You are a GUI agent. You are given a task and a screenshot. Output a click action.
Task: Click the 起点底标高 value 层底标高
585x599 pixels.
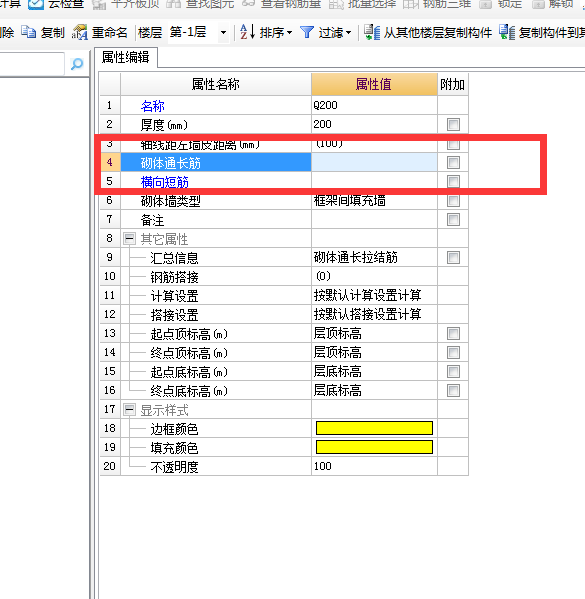click(x=337, y=371)
